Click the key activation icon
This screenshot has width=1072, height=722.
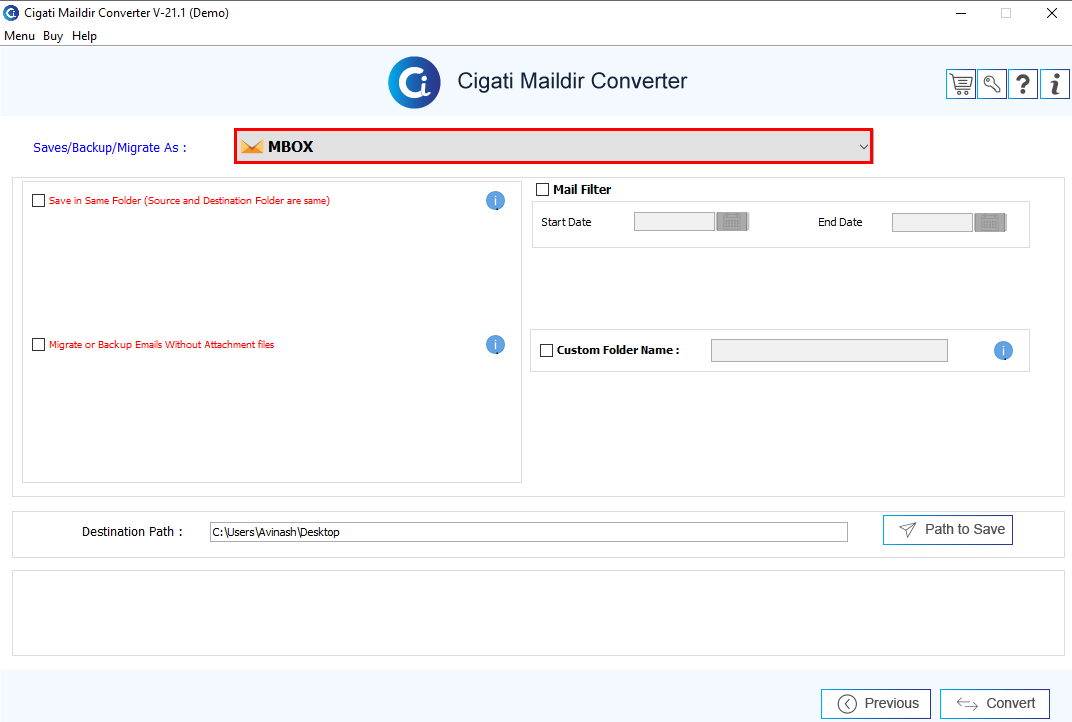click(x=992, y=85)
